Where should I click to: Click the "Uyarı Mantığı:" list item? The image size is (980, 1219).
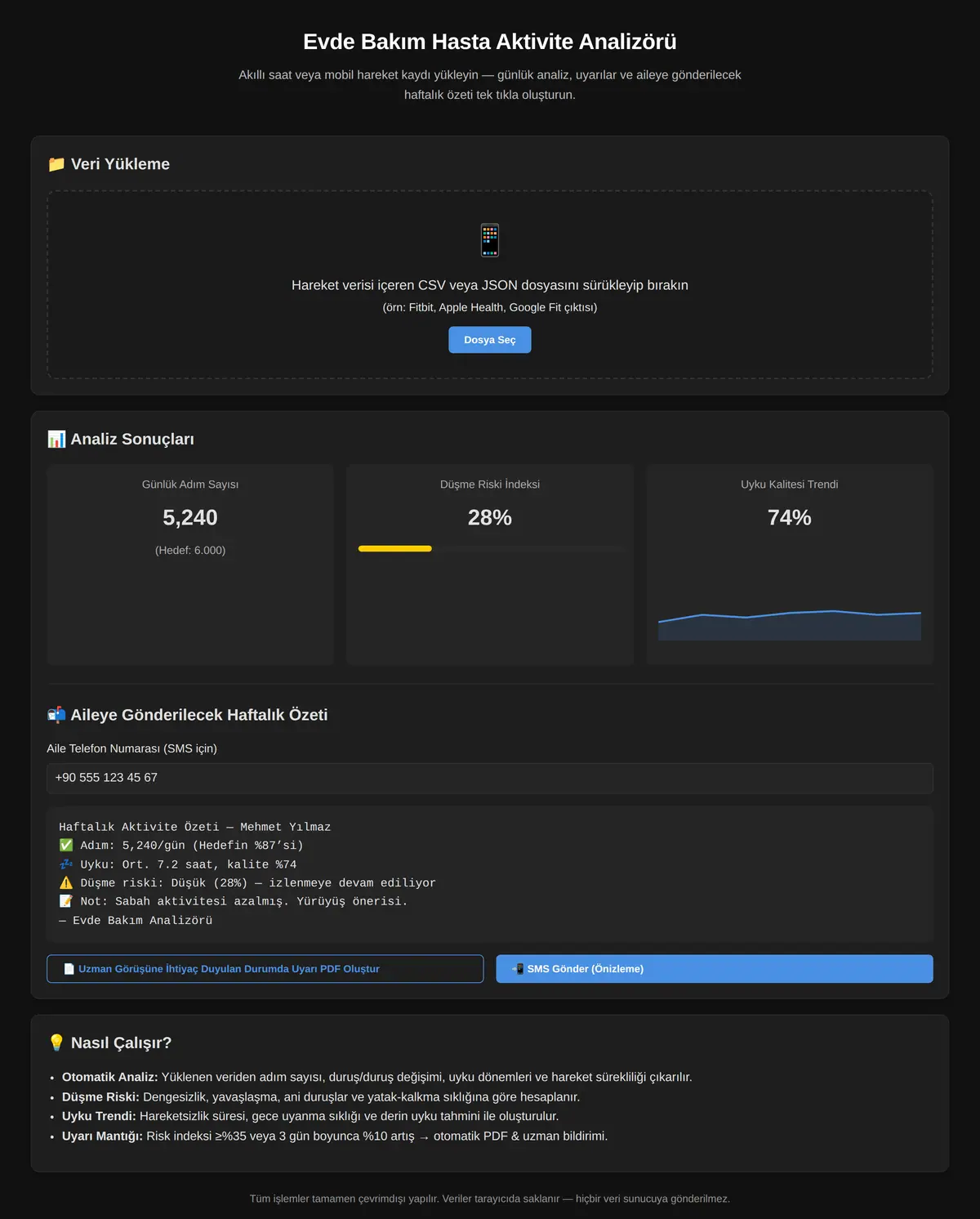(335, 1136)
